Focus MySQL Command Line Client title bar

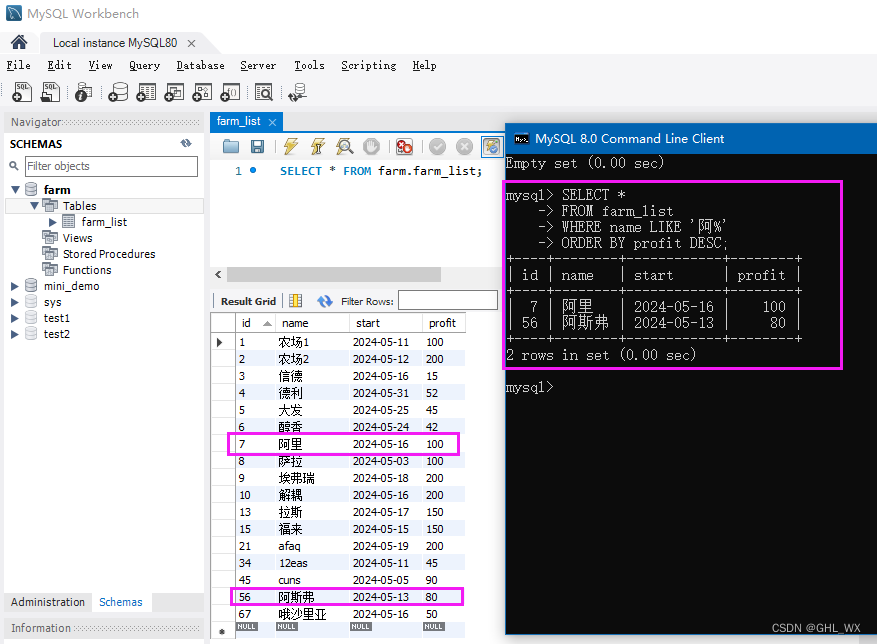(x=691, y=139)
